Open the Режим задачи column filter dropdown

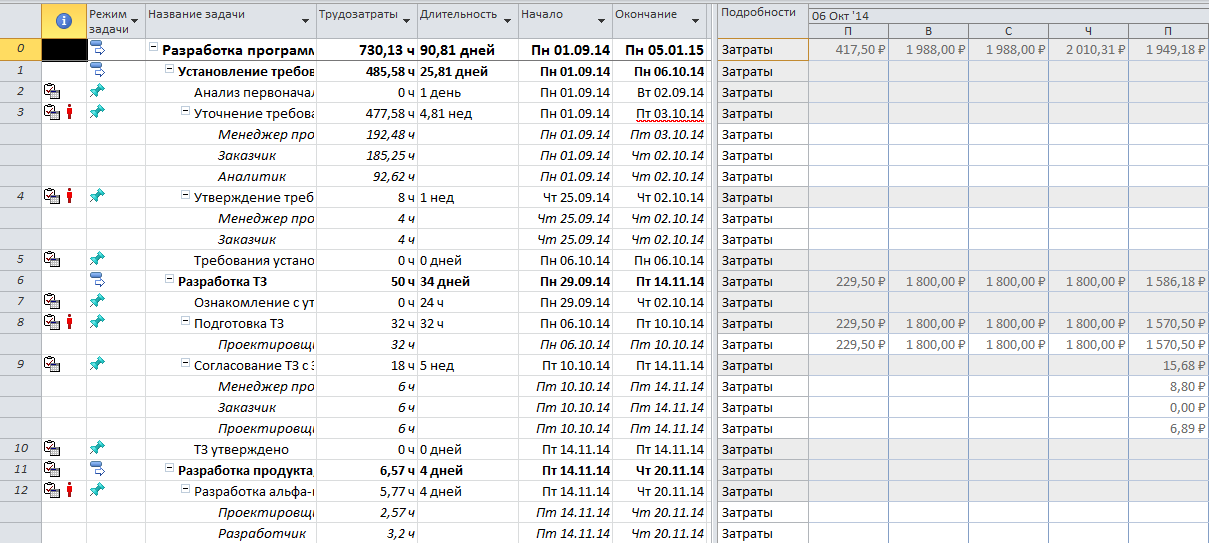pyautogui.click(x=136, y=21)
